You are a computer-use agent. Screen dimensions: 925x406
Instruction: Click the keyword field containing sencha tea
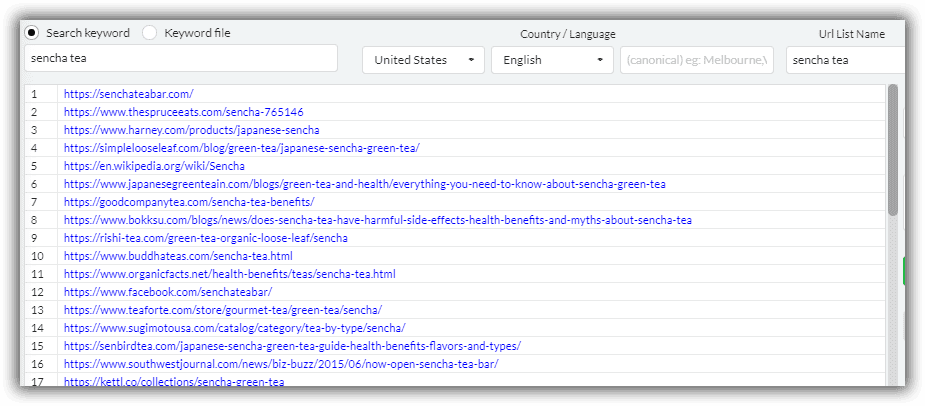[x=181, y=58]
